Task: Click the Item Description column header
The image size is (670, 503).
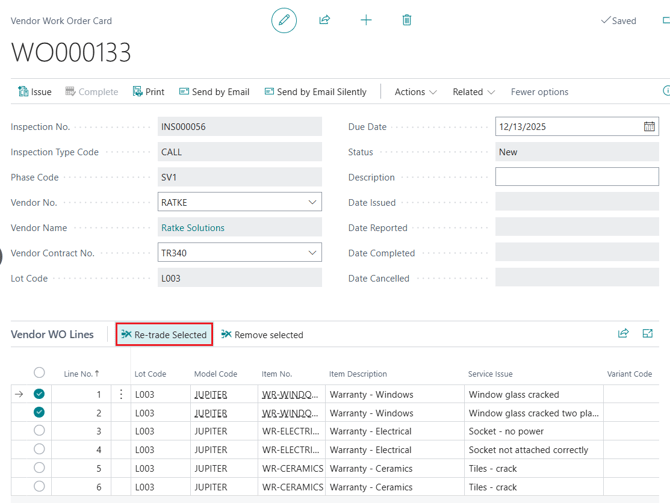Action: [x=358, y=374]
